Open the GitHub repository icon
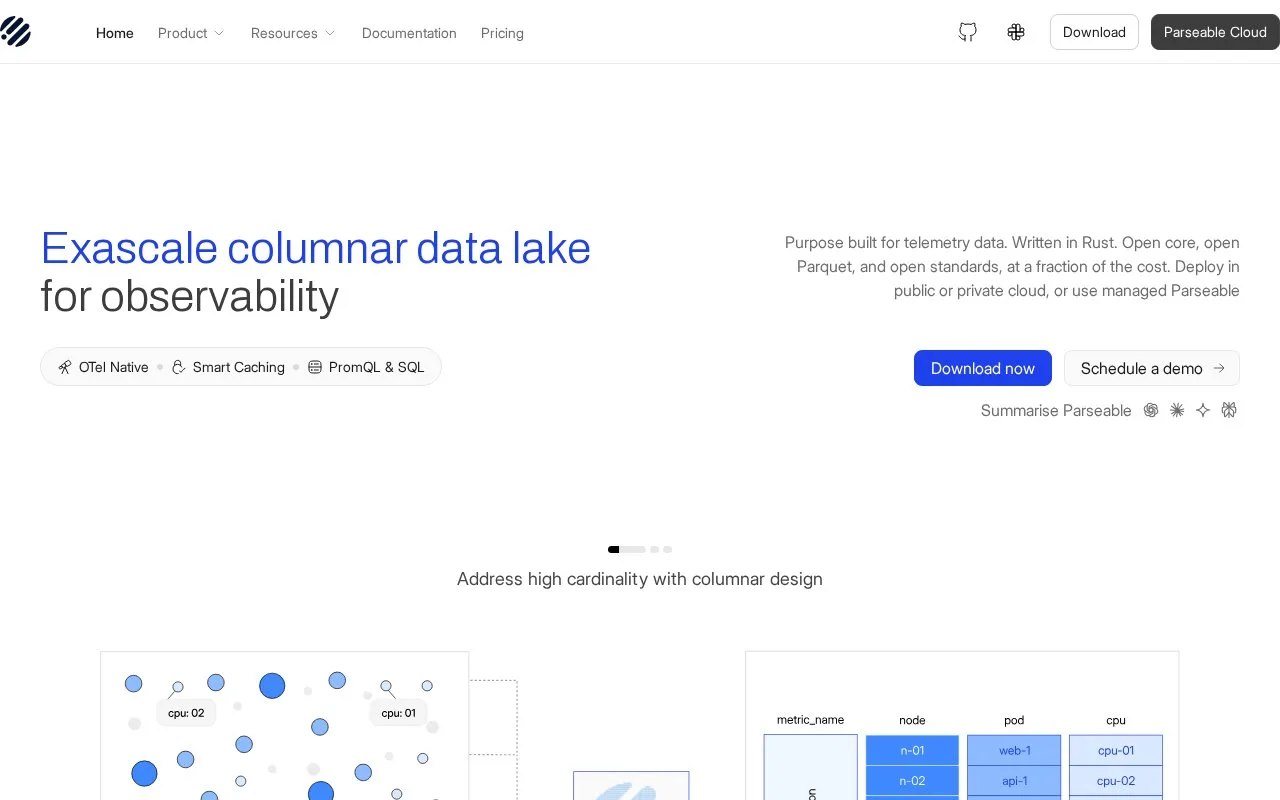Screen dimensions: 1280x800 coord(968,32)
